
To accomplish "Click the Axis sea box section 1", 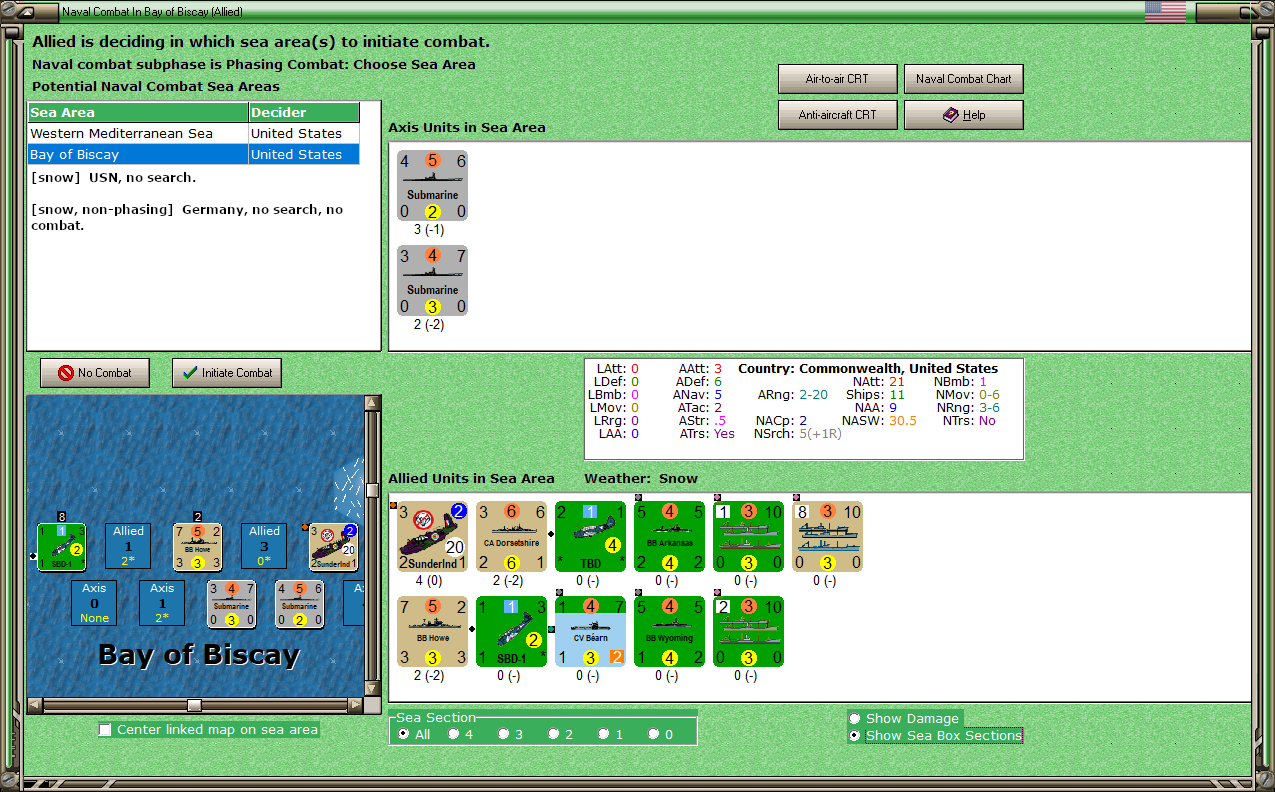I will click(x=162, y=603).
